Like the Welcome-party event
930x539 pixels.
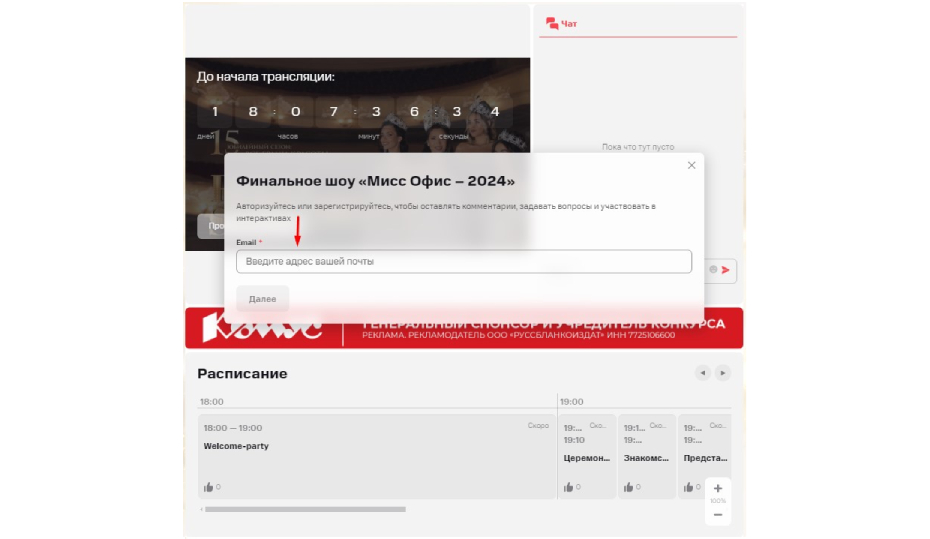point(208,487)
